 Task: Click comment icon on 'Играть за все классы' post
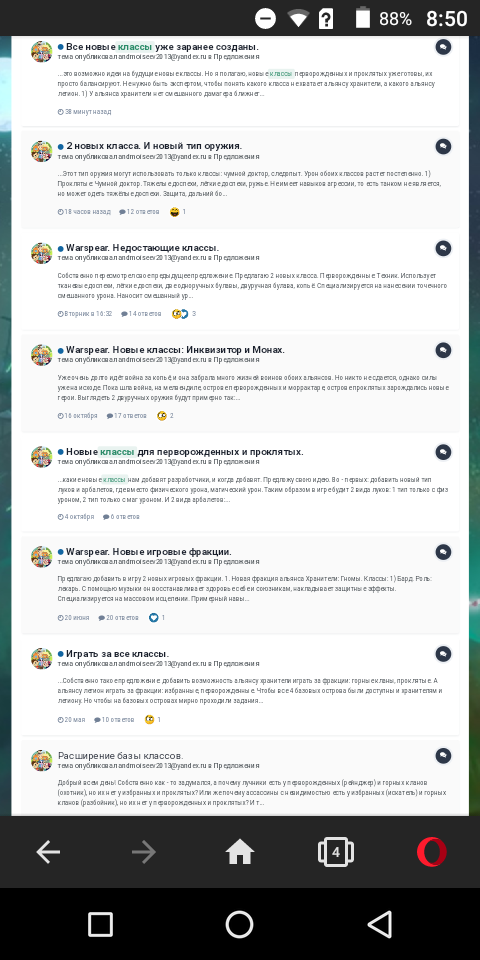443,653
